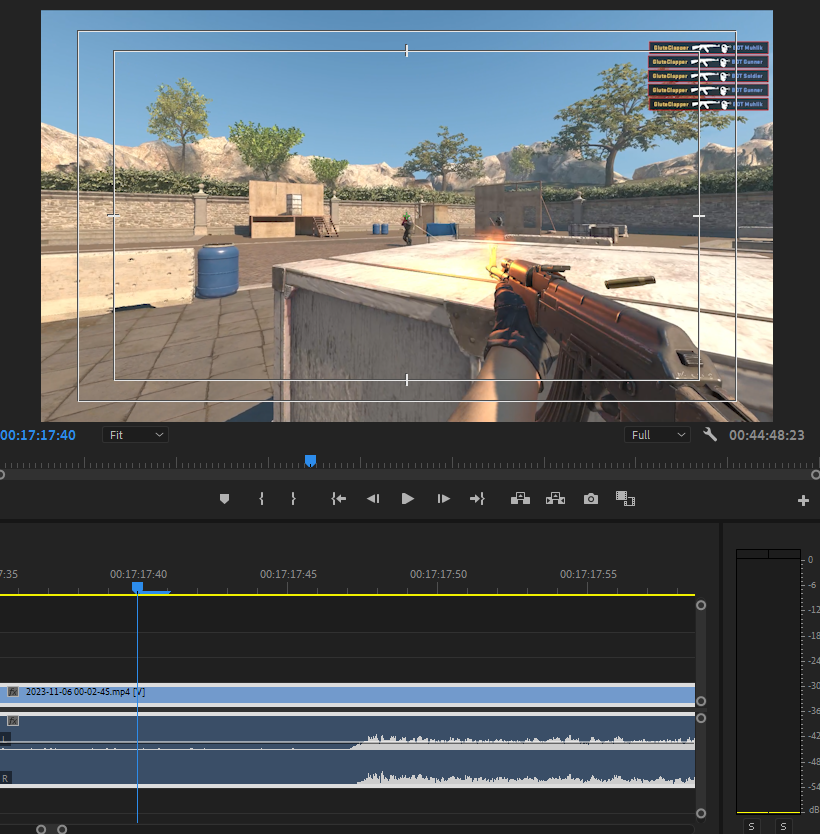Click the Lift button
Image resolution: width=820 pixels, height=834 pixels.
[520, 499]
